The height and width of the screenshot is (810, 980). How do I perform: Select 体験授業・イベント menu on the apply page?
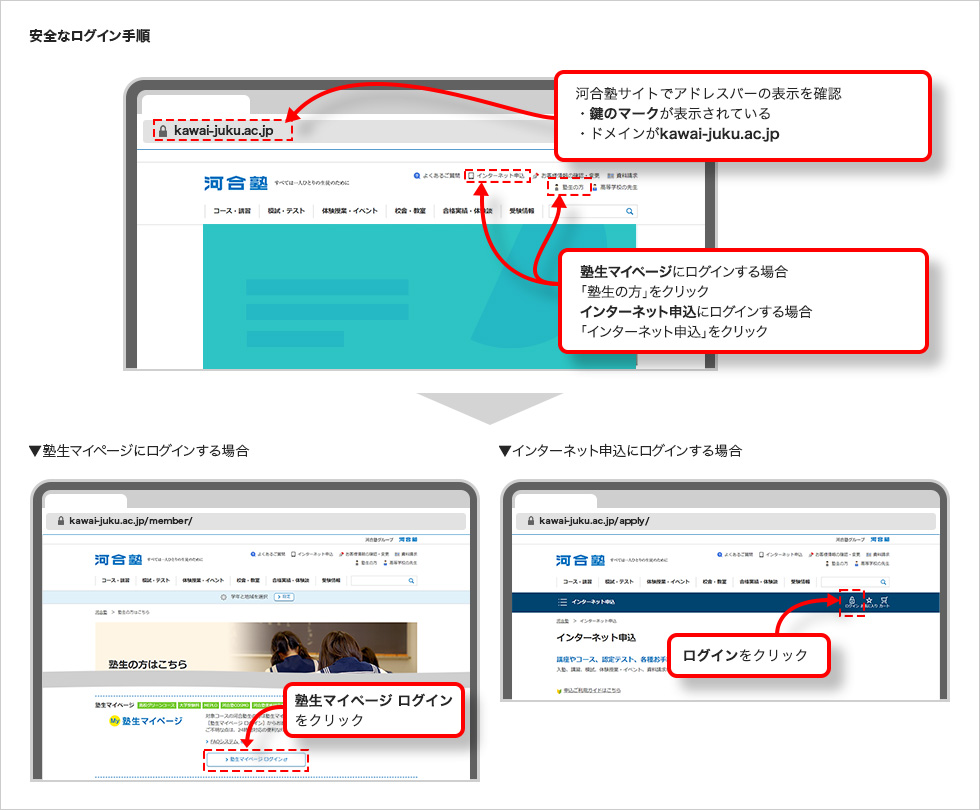[668, 582]
